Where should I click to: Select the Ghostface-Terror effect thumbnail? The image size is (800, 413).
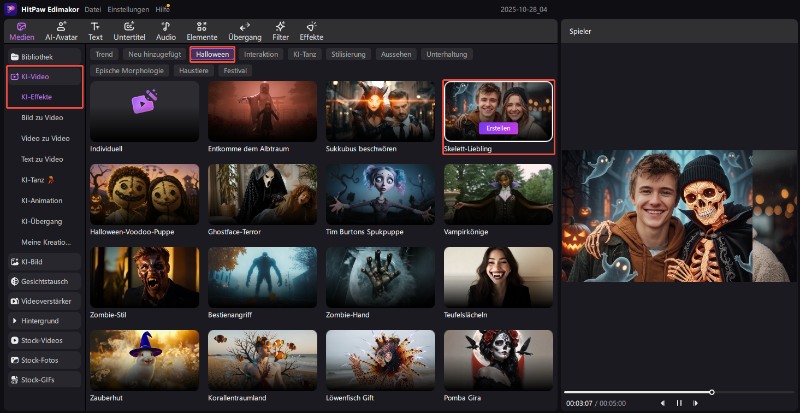[262, 193]
